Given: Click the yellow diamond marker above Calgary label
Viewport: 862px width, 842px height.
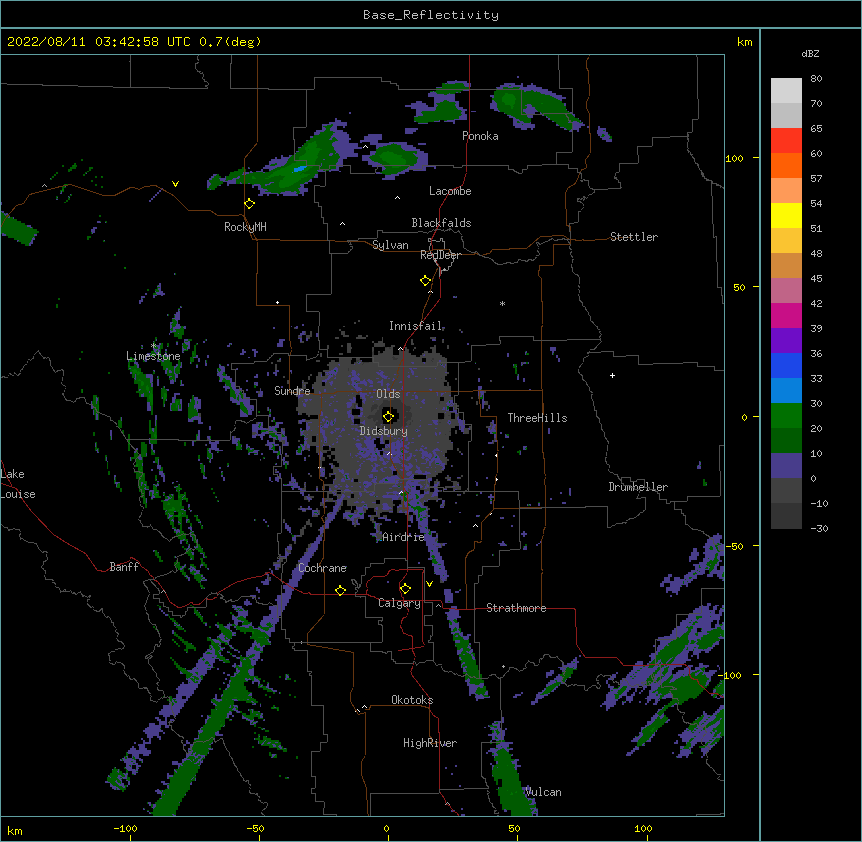Looking at the screenshot, I should pos(405,589).
